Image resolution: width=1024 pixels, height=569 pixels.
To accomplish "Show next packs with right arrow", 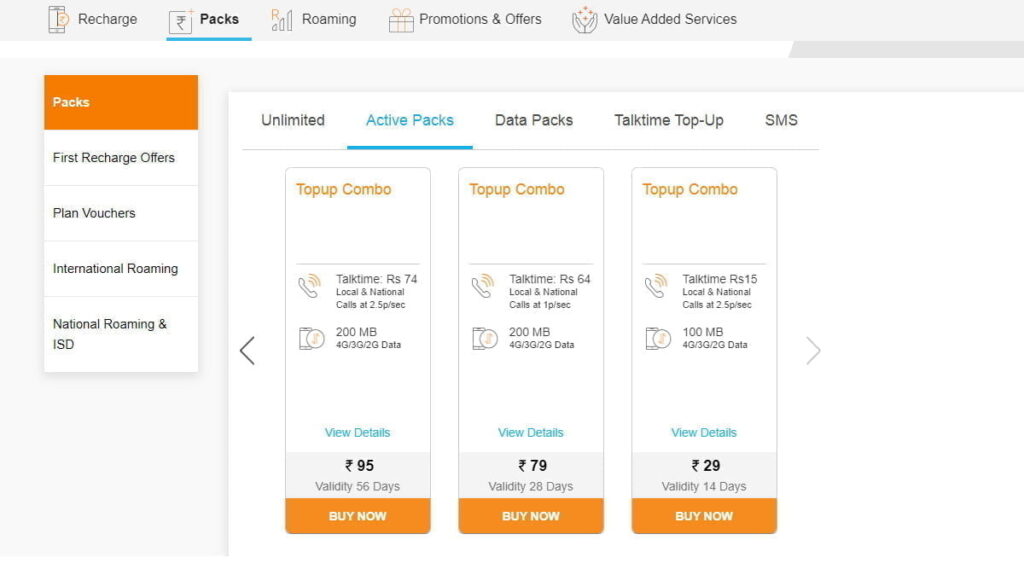I will (x=813, y=351).
